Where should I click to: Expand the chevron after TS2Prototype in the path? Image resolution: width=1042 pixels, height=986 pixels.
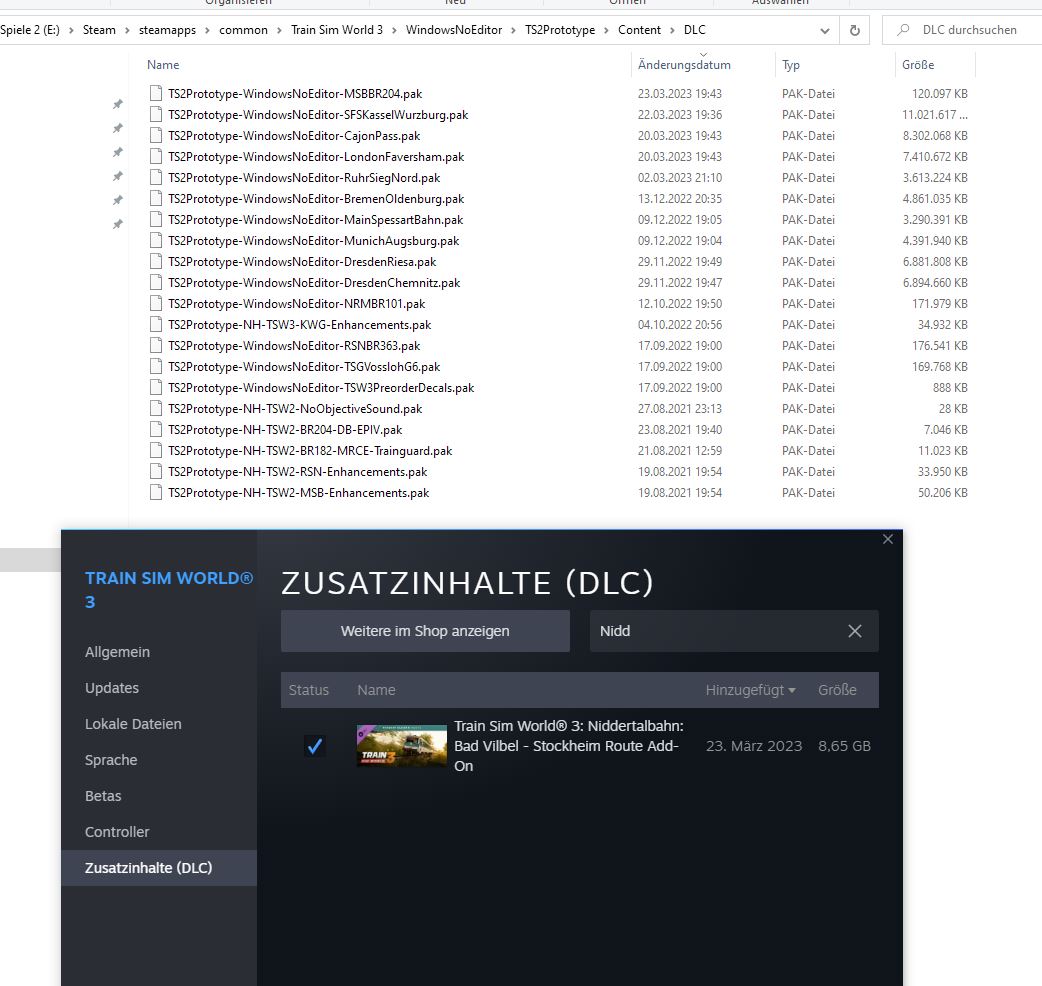pyautogui.click(x=606, y=30)
